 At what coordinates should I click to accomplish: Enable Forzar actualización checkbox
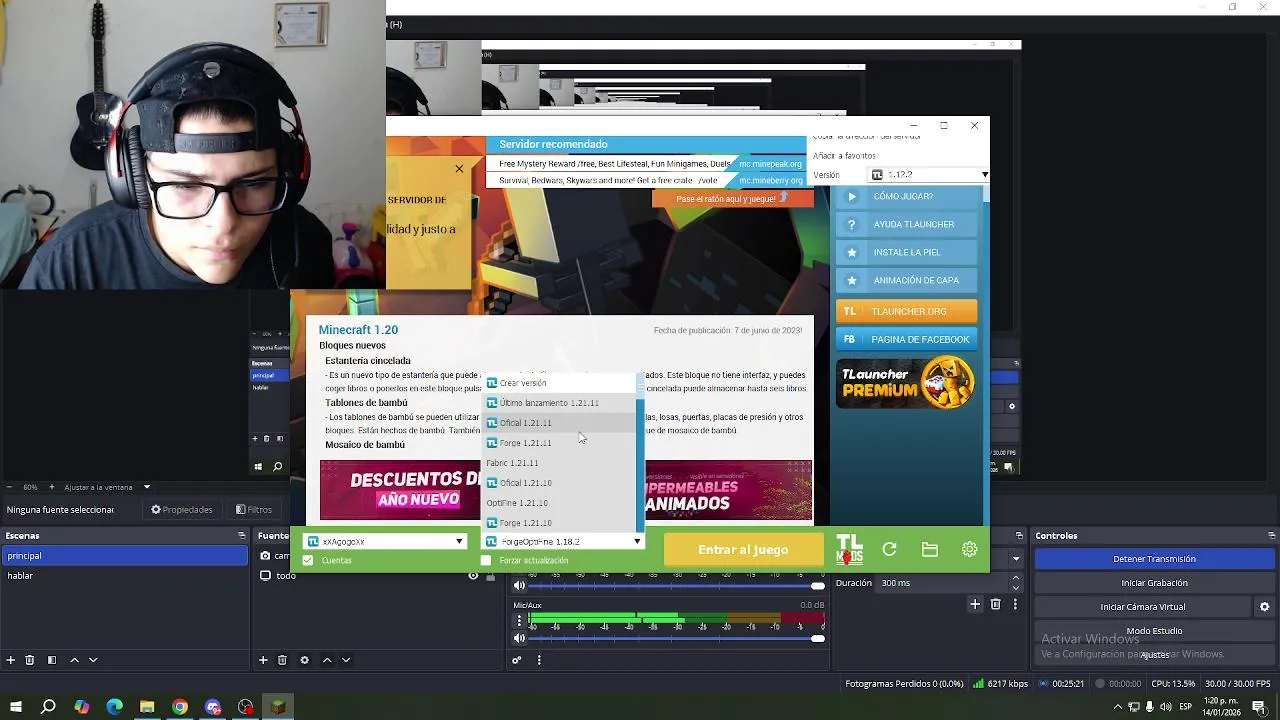[486, 560]
